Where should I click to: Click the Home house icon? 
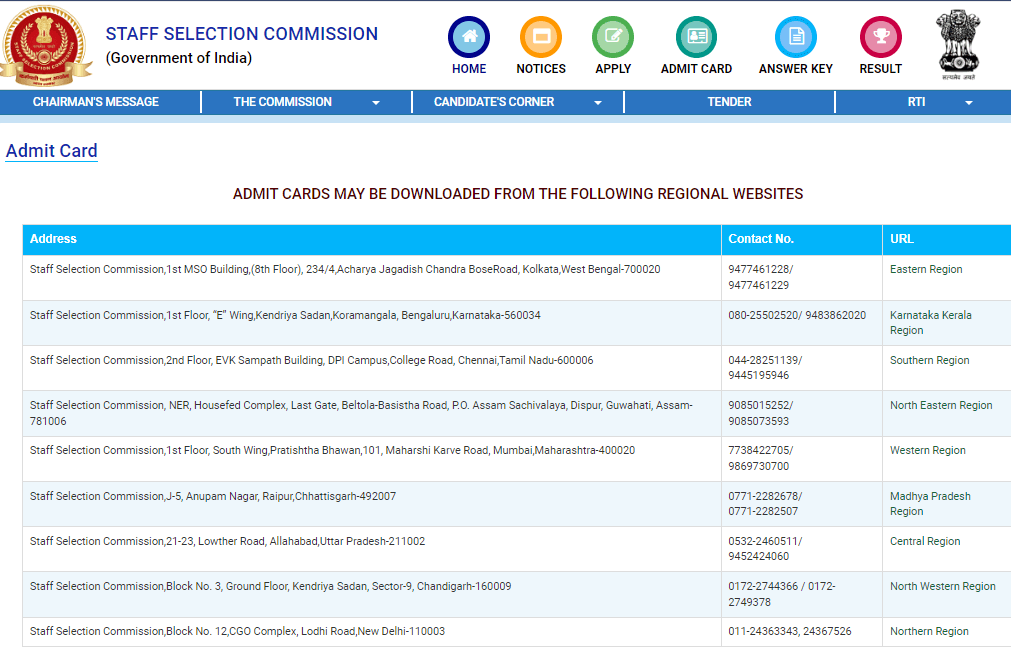[x=469, y=37]
